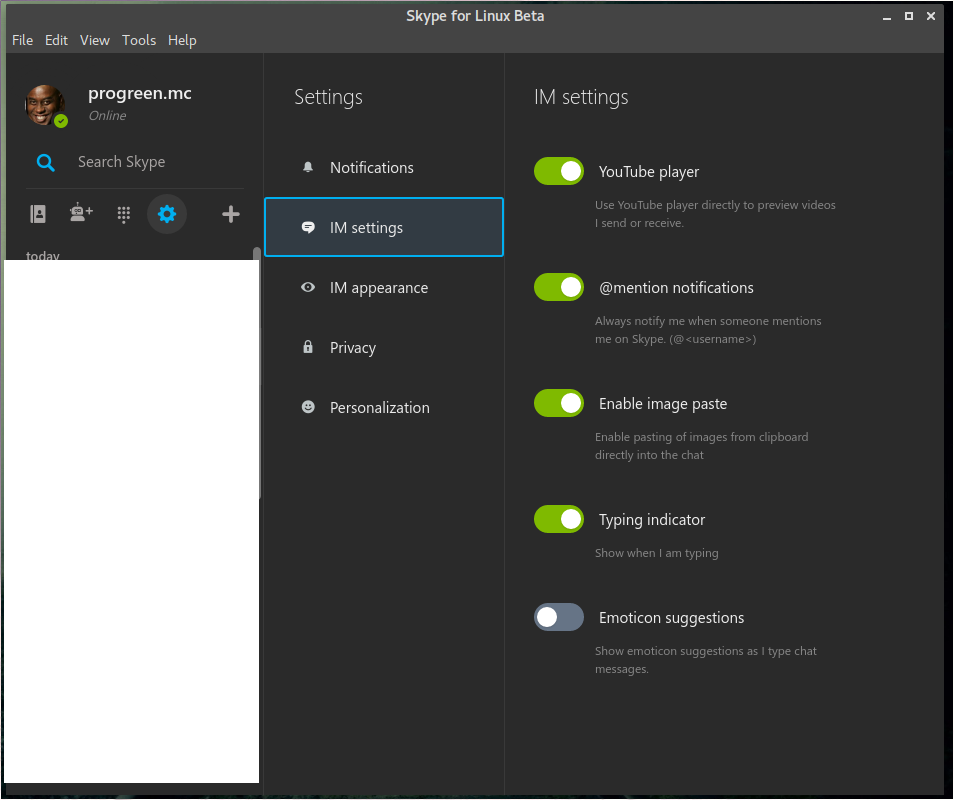Click the progreen.mc profile avatar
Screen dimensions: 954x800
click(46, 106)
